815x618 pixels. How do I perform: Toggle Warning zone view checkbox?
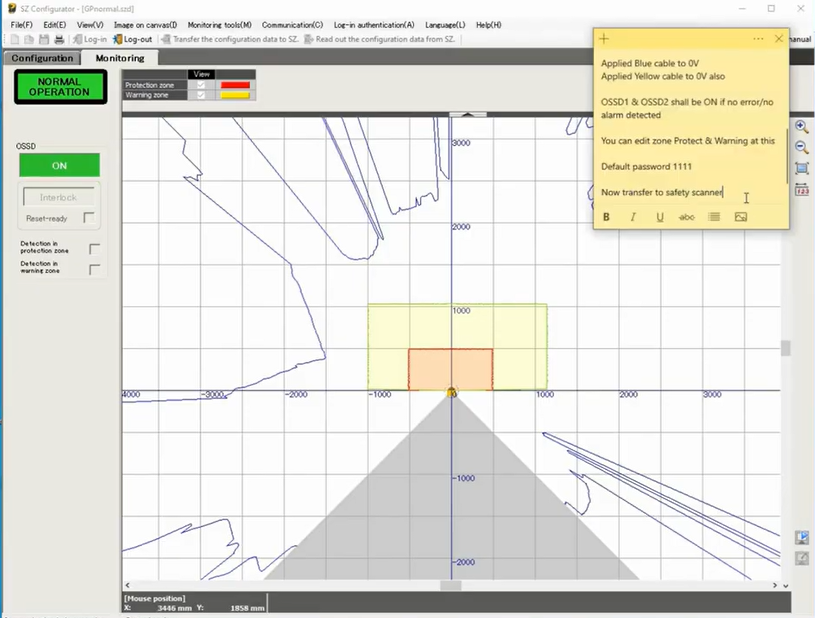point(201,95)
